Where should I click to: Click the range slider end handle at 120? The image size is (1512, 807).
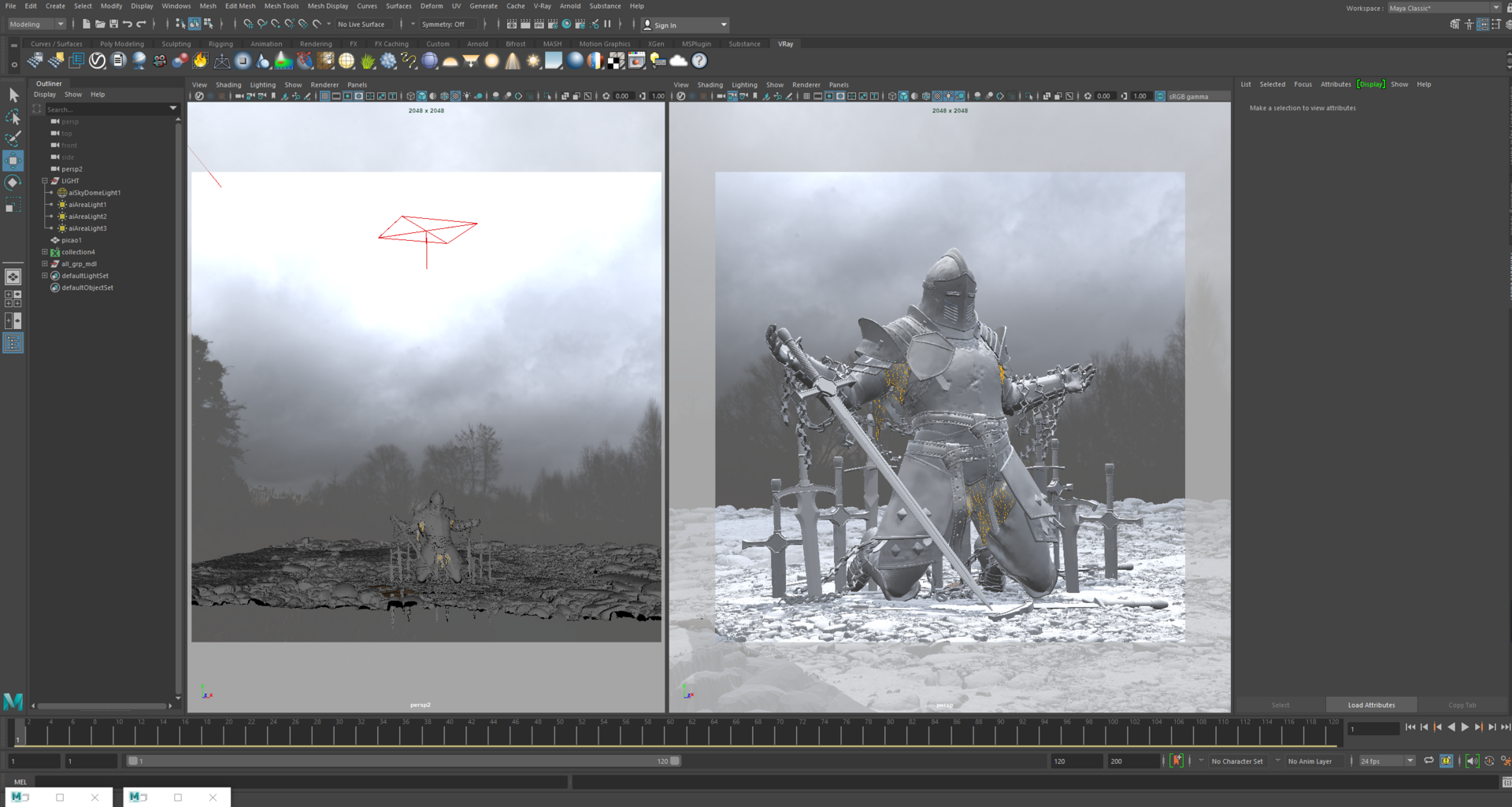(675, 761)
